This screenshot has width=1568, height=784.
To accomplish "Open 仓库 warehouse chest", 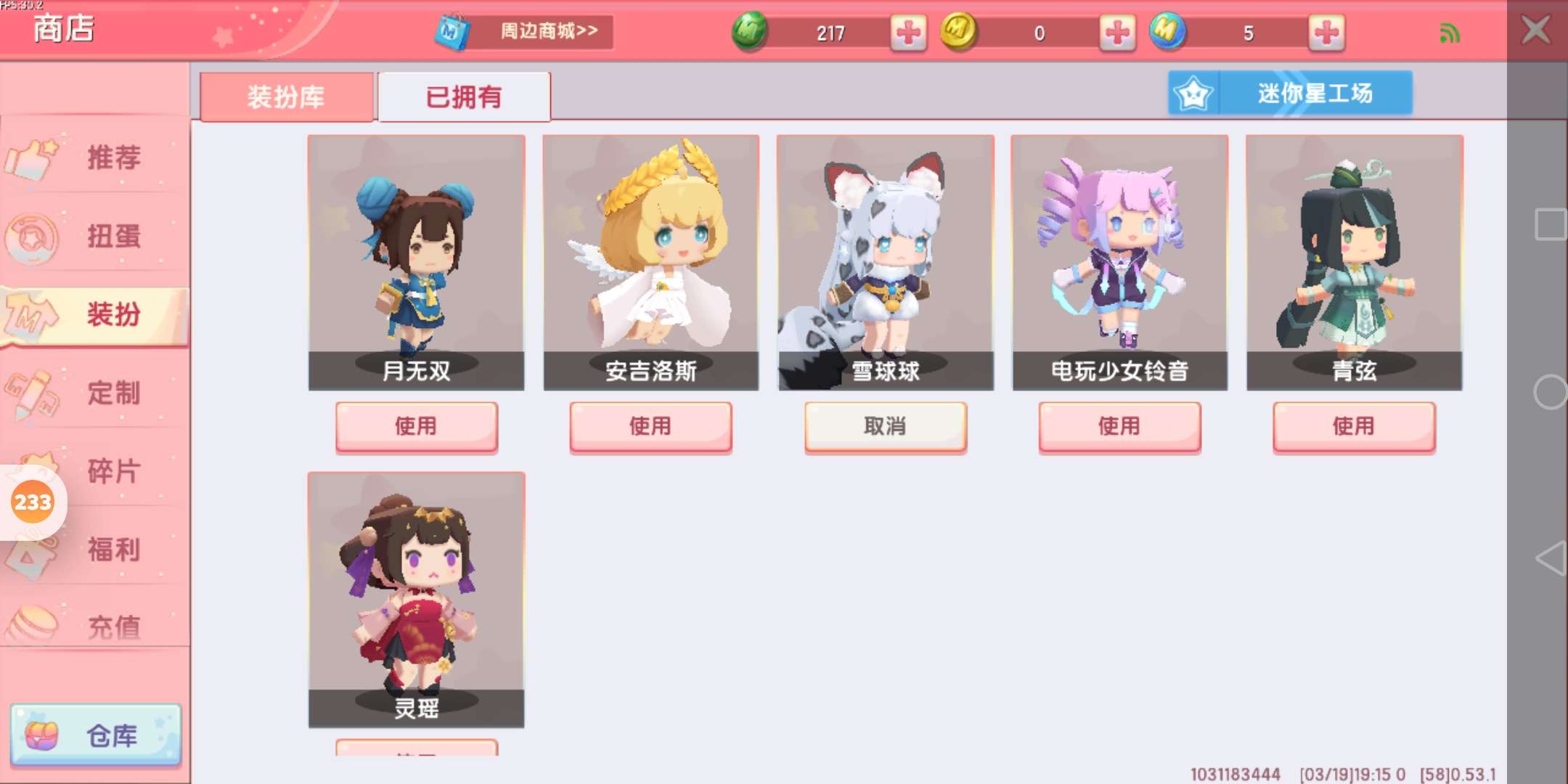I will (96, 735).
